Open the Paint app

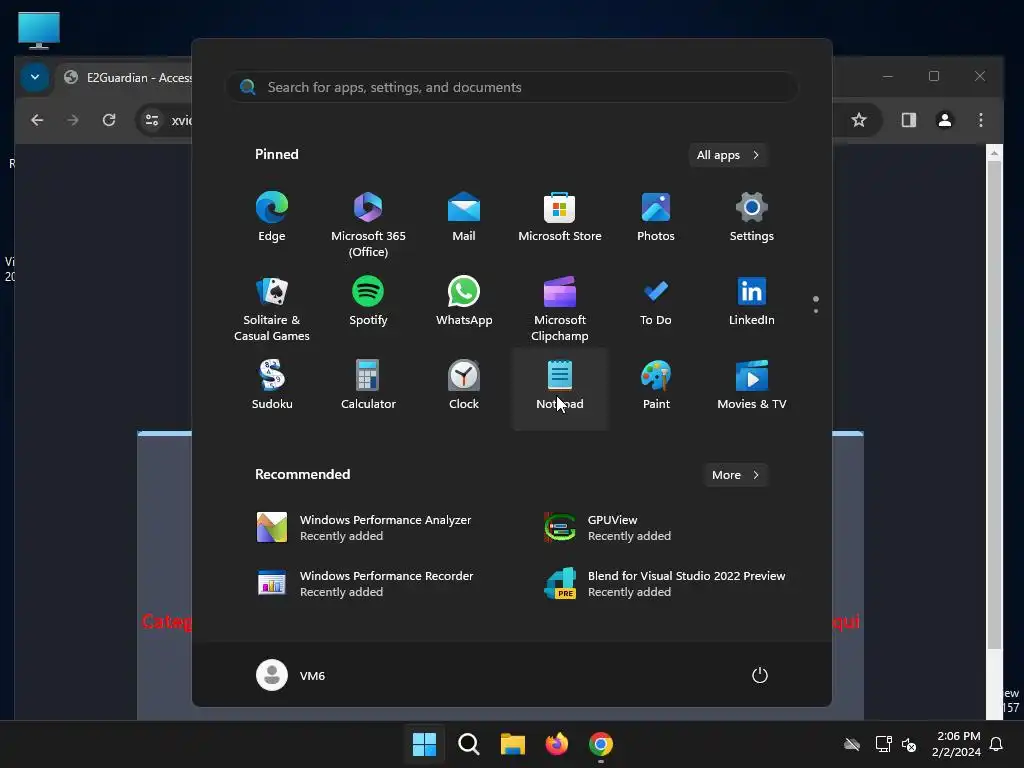(x=656, y=385)
